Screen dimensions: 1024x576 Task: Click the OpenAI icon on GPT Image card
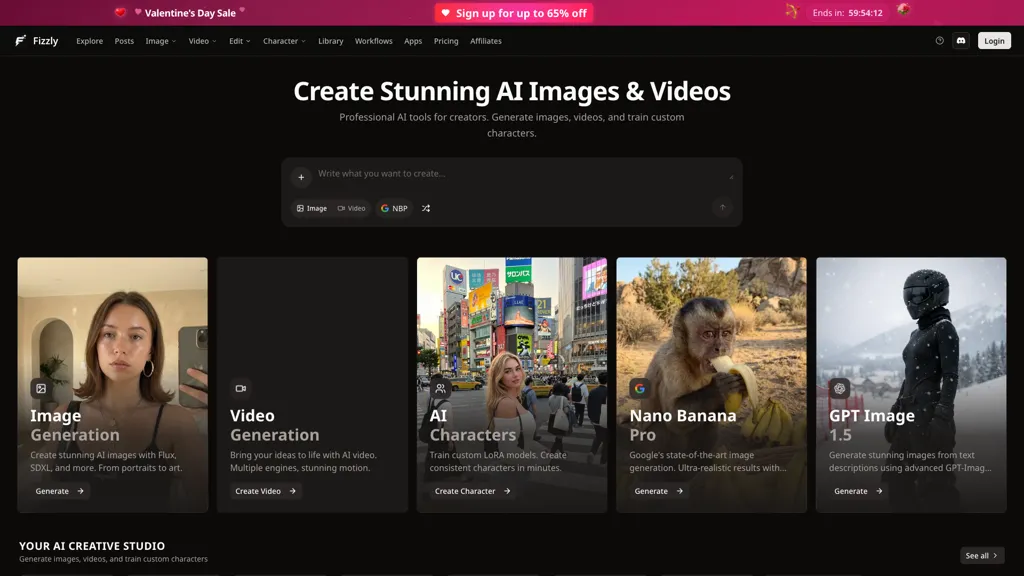coord(840,389)
